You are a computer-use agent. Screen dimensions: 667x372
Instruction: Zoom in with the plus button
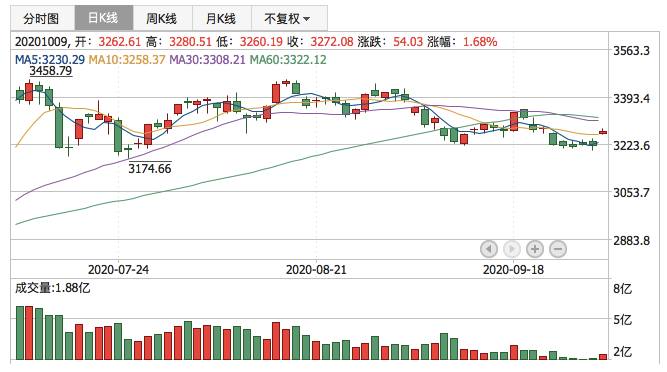click(535, 249)
